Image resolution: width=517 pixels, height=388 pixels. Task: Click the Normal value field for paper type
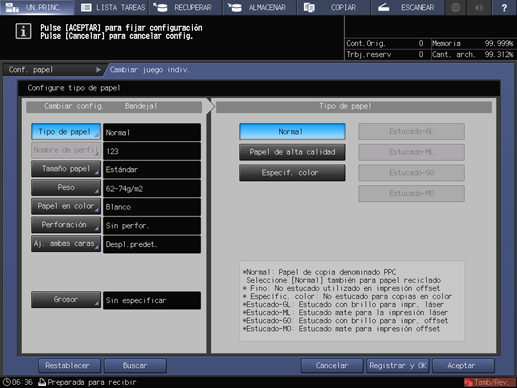(152, 132)
